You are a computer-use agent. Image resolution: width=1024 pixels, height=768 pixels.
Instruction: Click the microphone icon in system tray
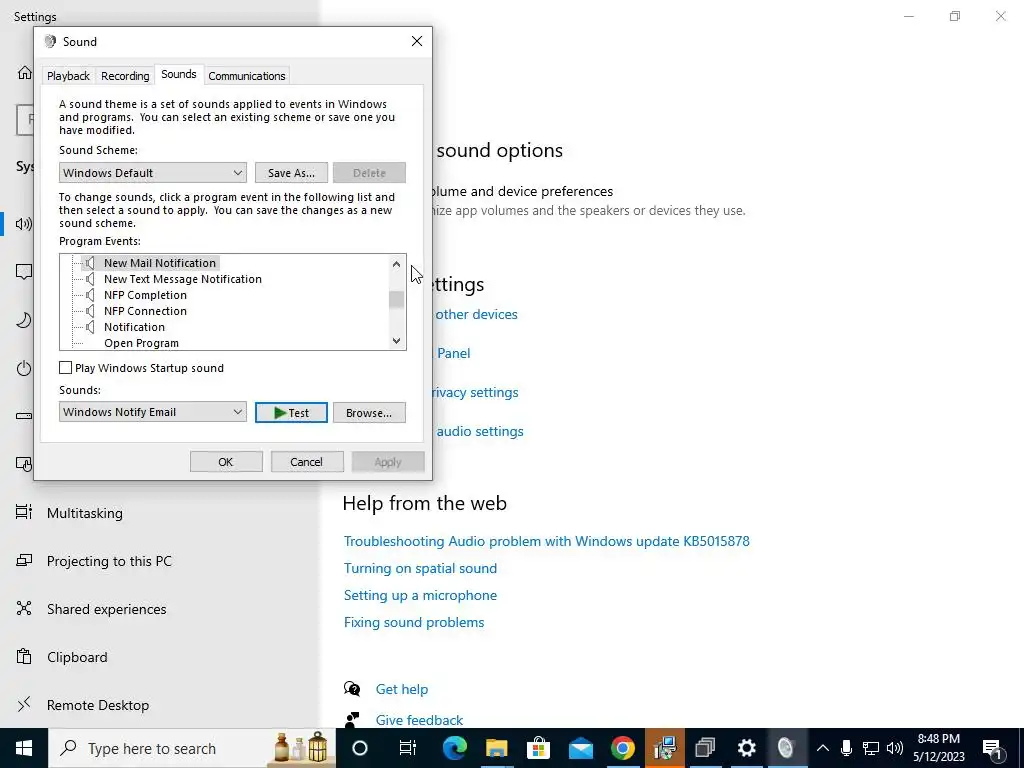tap(846, 748)
